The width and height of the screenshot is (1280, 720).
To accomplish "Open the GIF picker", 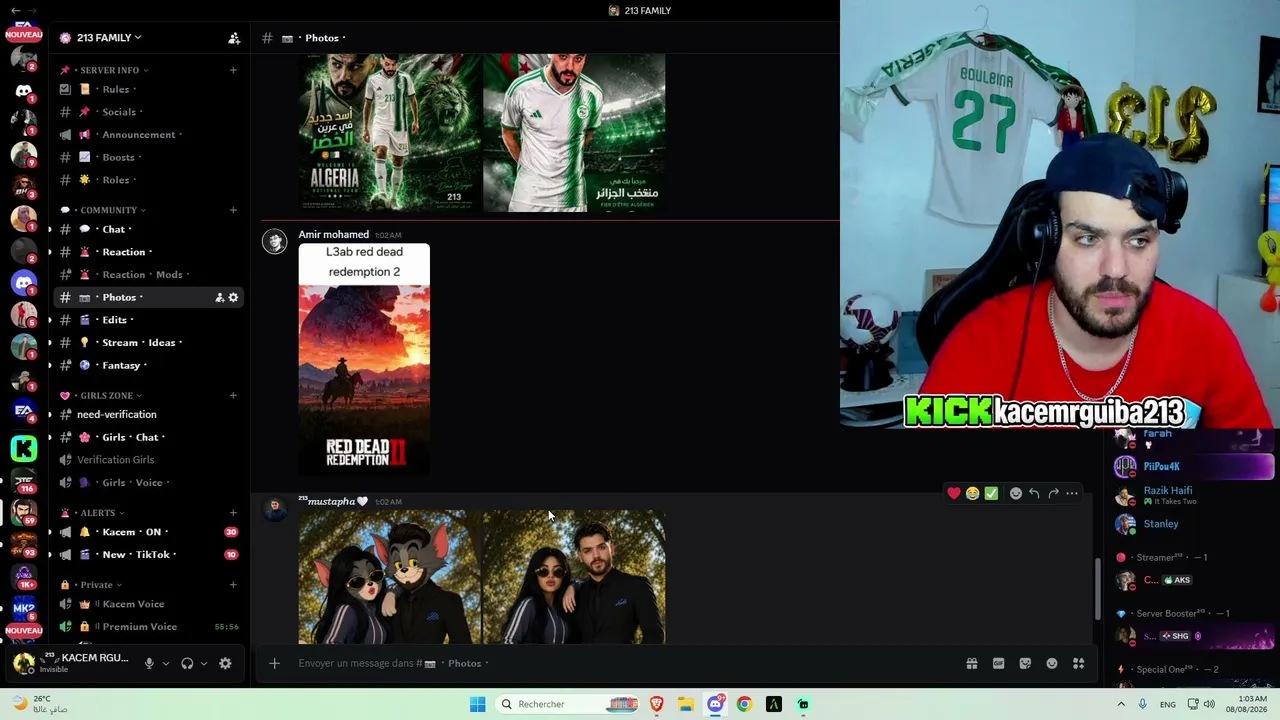I will 998,663.
